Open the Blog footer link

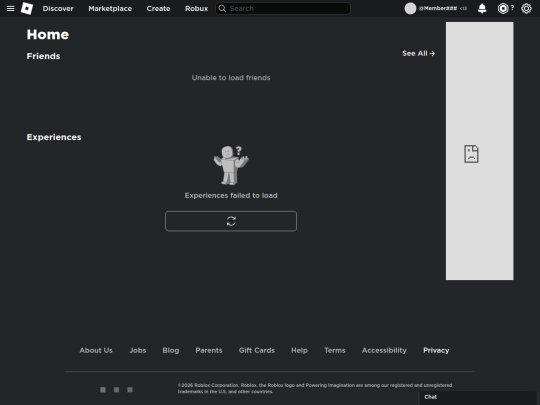(171, 350)
